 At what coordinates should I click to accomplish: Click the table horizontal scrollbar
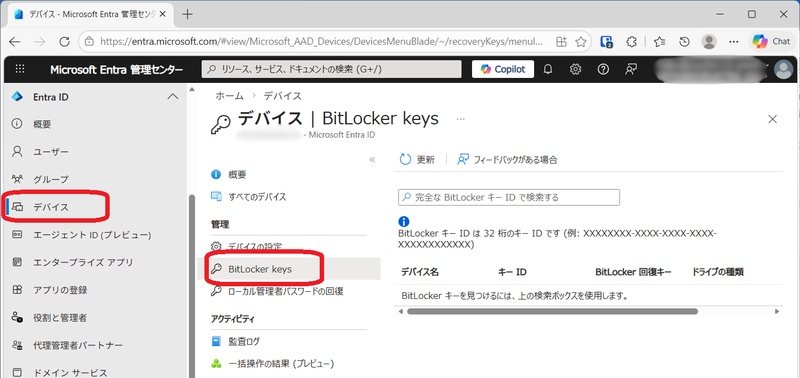pos(552,311)
